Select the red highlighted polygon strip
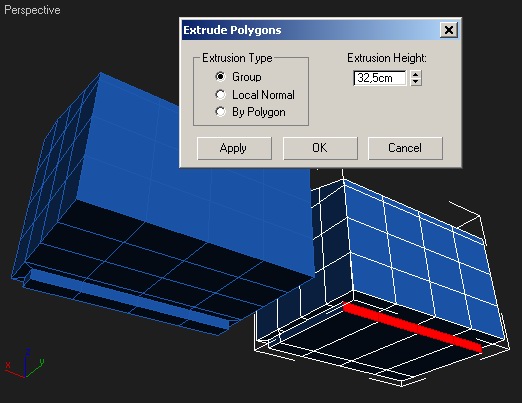The image size is (522, 403). point(412,327)
